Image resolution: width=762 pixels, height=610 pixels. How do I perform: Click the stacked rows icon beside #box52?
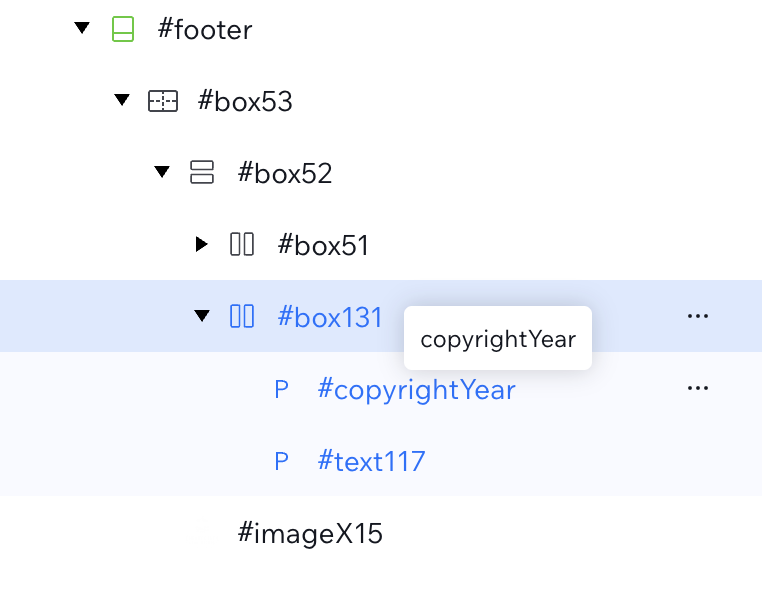(202, 173)
